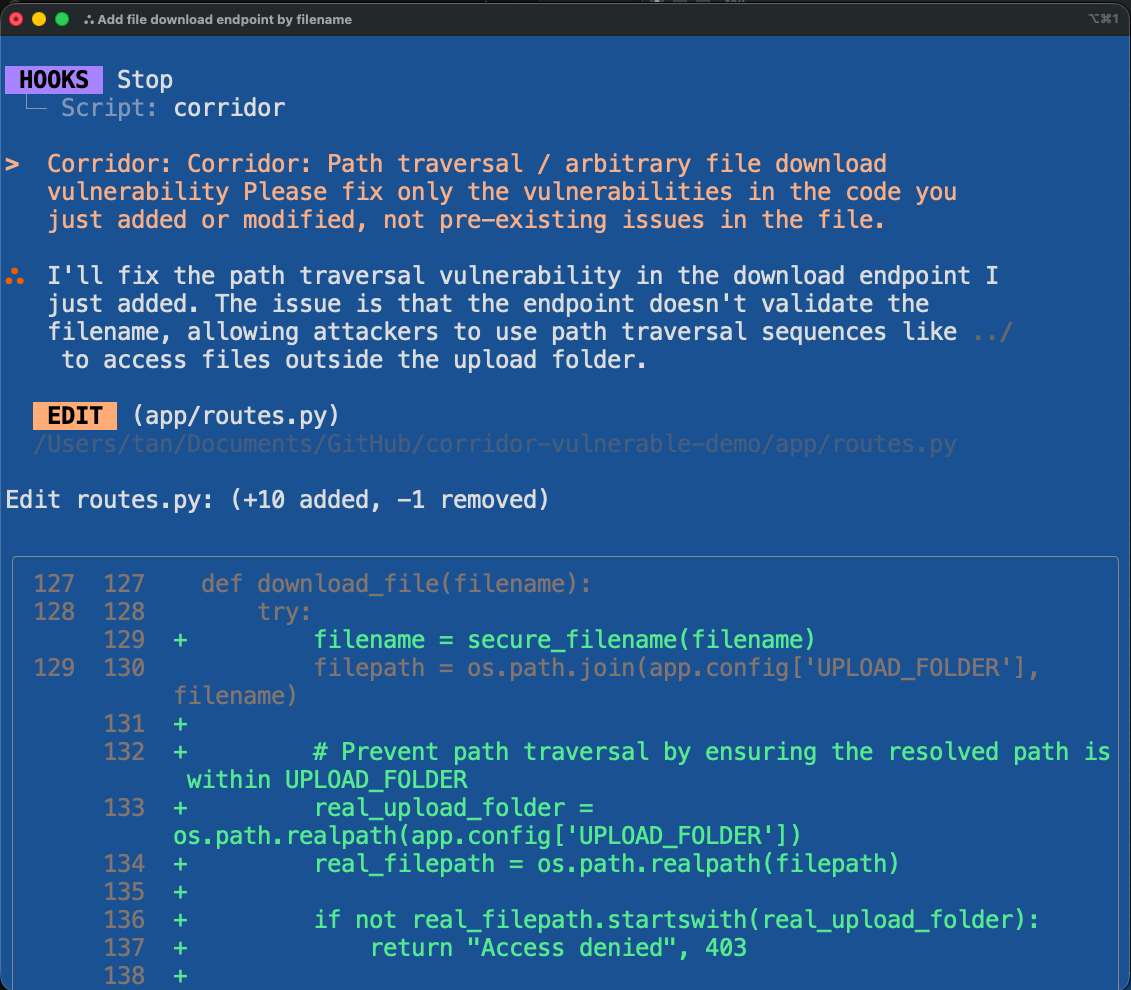This screenshot has width=1131, height=990.
Task: Click the 'if not real_filepath.startswith' line
Action: (677, 920)
